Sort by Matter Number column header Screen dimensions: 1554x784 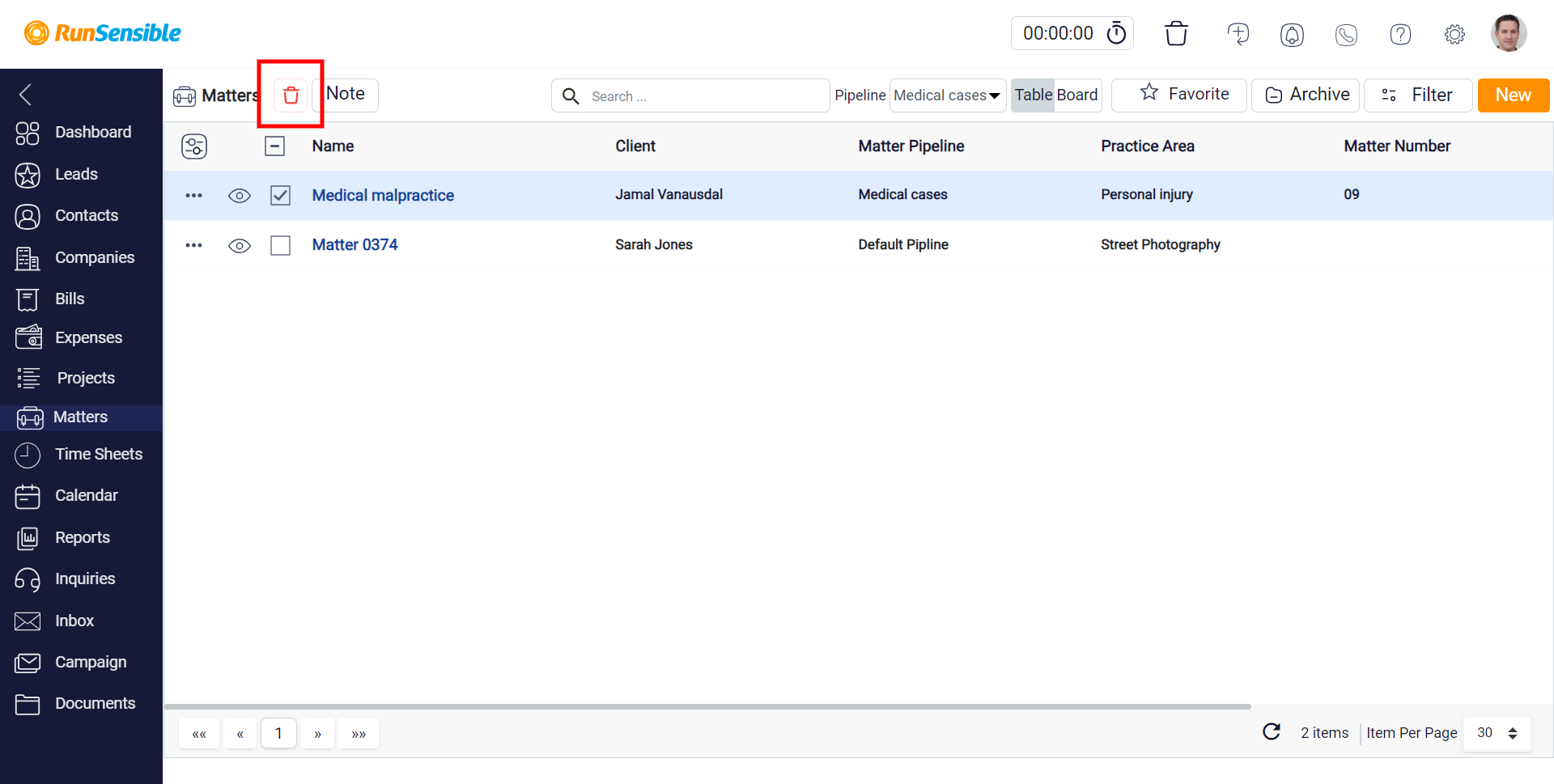click(x=1397, y=146)
